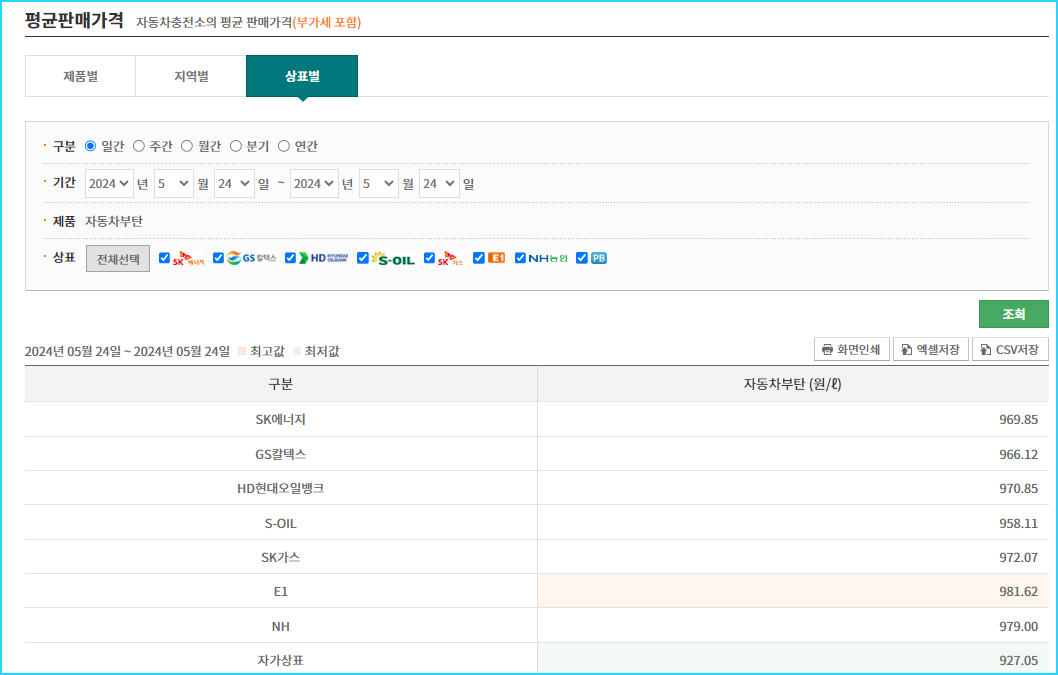Switch to the 상표별 tab
The image size is (1058, 675).
(x=302, y=76)
